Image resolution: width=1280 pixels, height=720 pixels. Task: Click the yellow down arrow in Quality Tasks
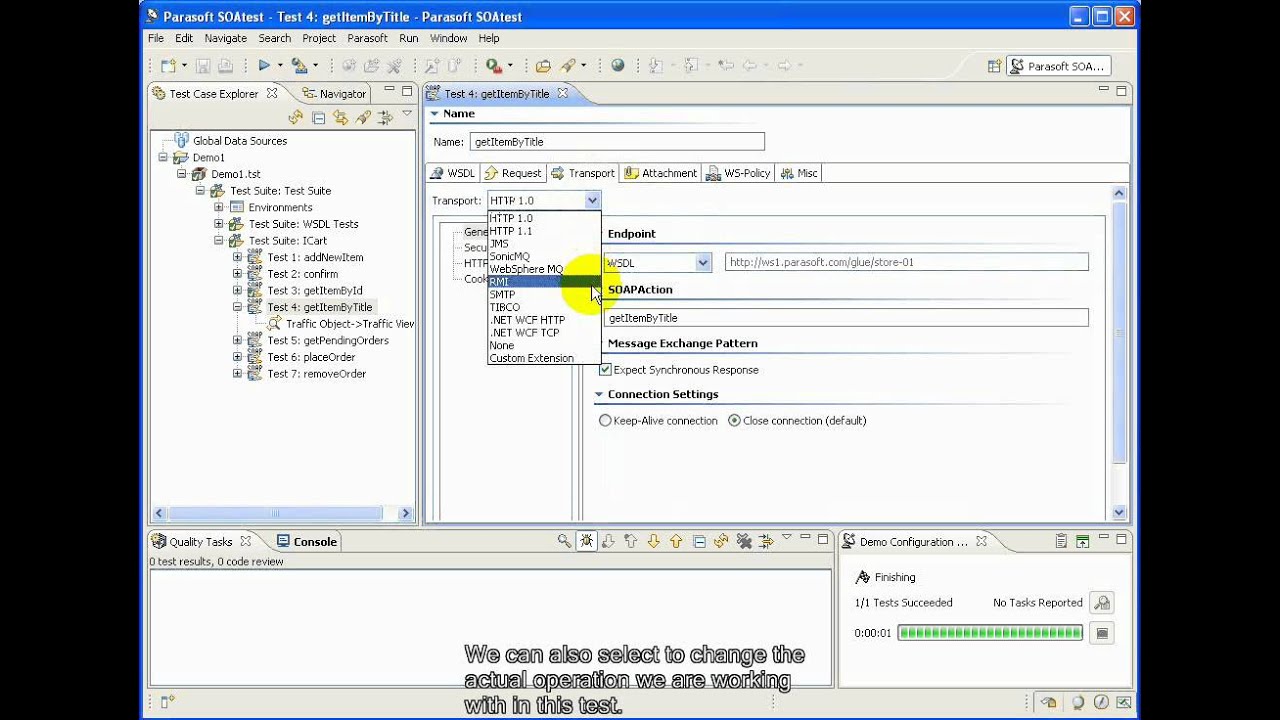point(653,541)
